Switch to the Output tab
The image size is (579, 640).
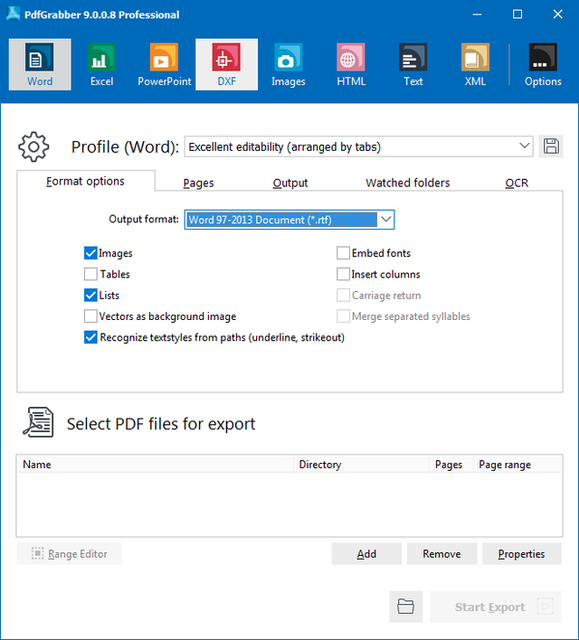pyautogui.click(x=290, y=183)
